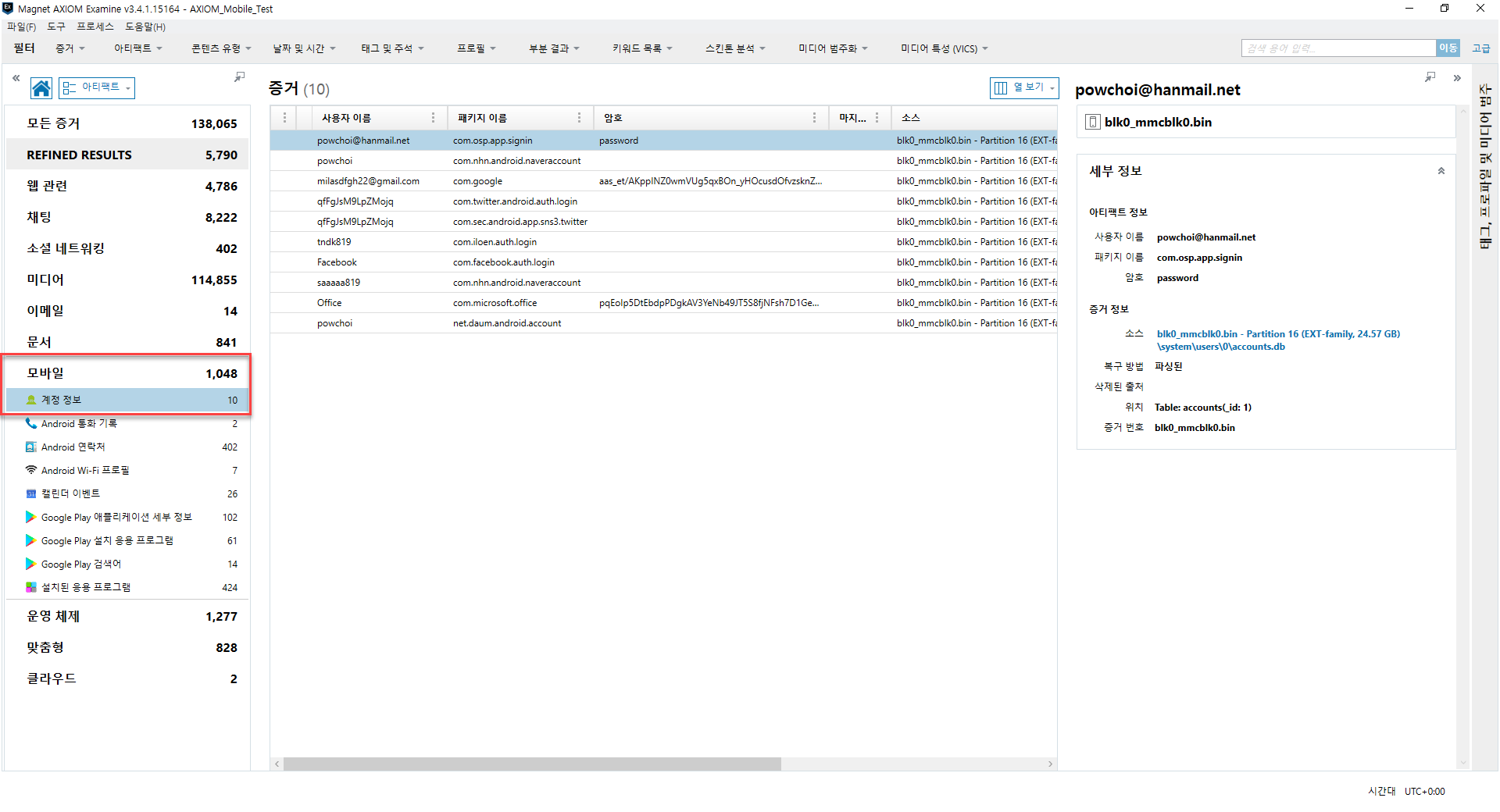
Task: Select 소셜 네트워킹 category
Action: [127, 248]
